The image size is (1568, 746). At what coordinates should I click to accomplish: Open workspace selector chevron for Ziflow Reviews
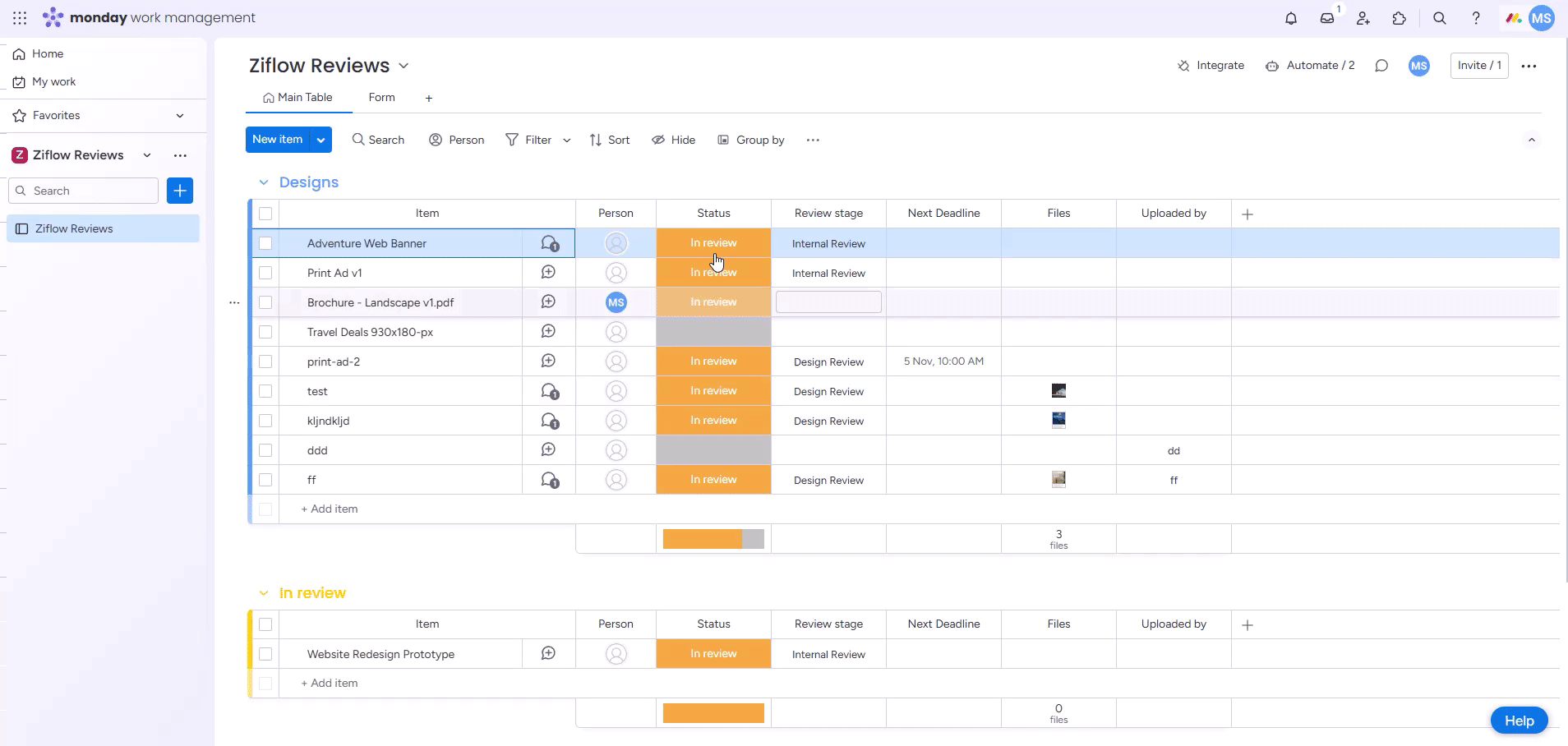[x=147, y=155]
